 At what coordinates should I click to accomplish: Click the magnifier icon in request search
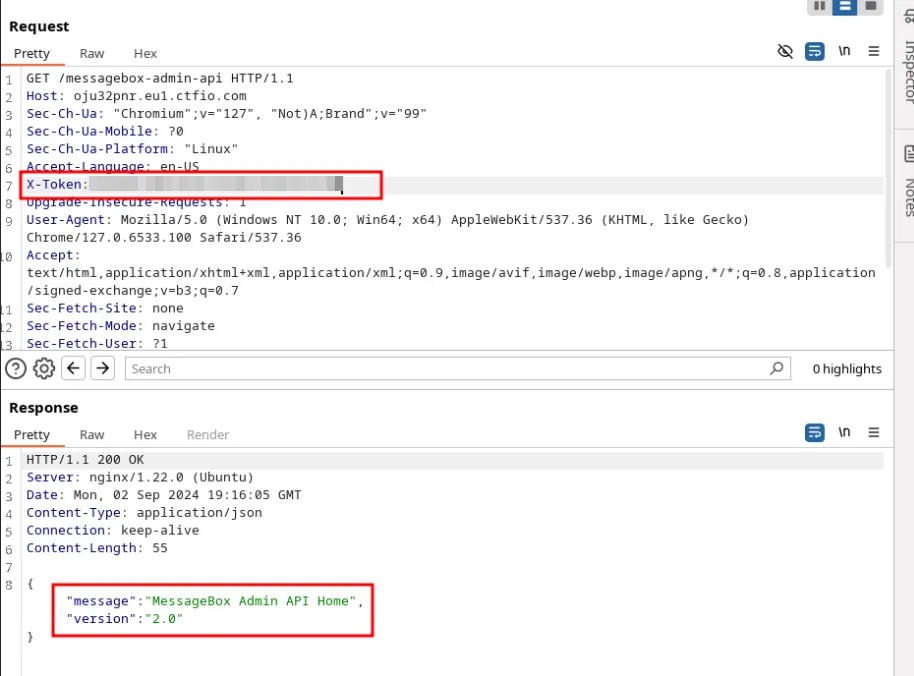coord(776,369)
